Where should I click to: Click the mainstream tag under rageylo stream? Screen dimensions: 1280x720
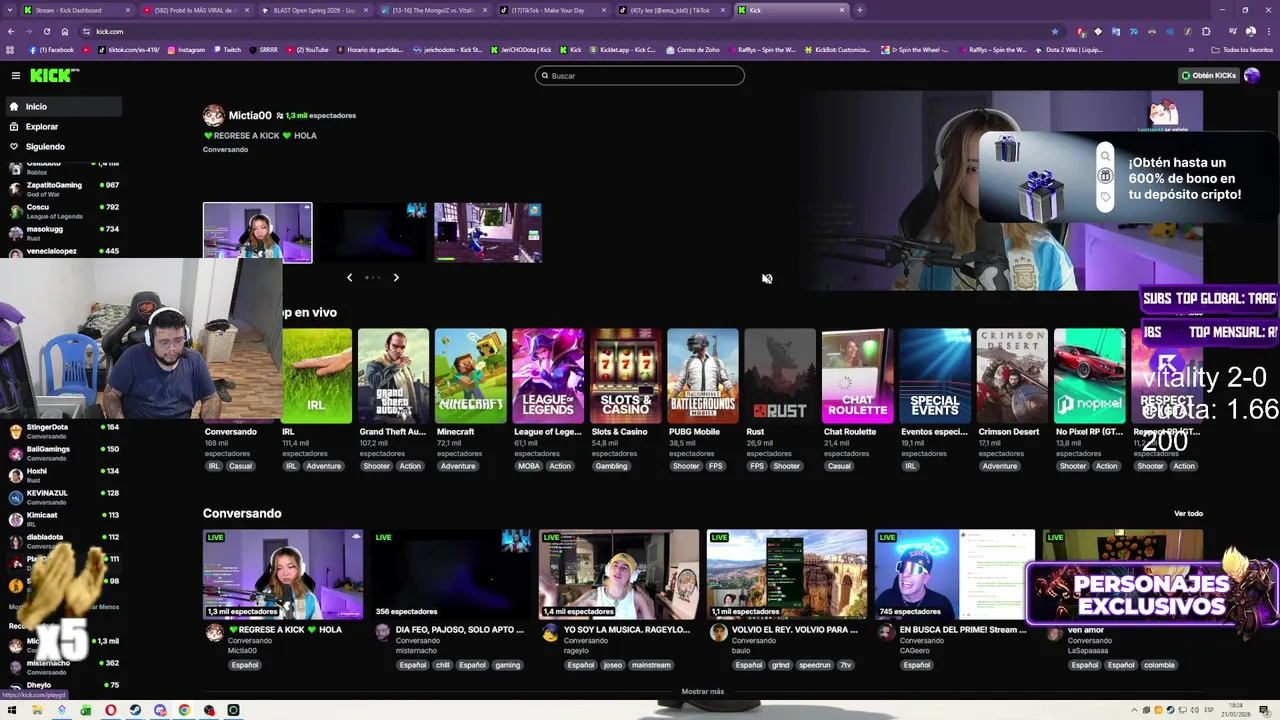pyautogui.click(x=651, y=665)
